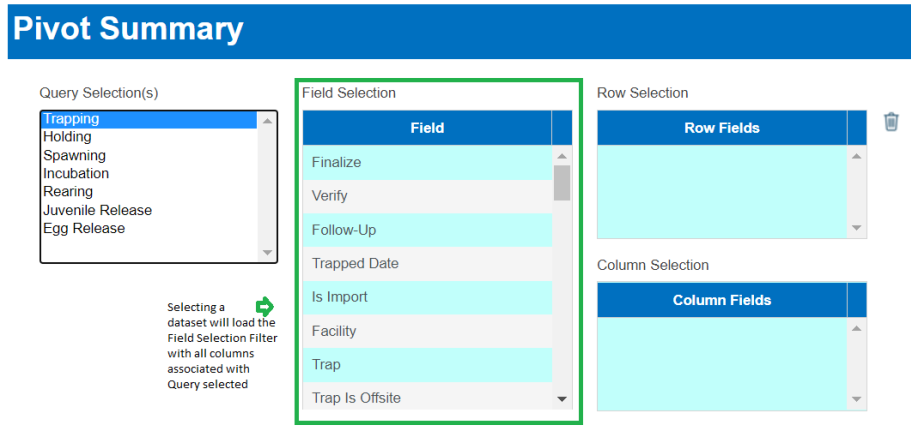Click the Field Selection scrollbar thumb
The height and width of the screenshot is (437, 912).
click(x=562, y=183)
